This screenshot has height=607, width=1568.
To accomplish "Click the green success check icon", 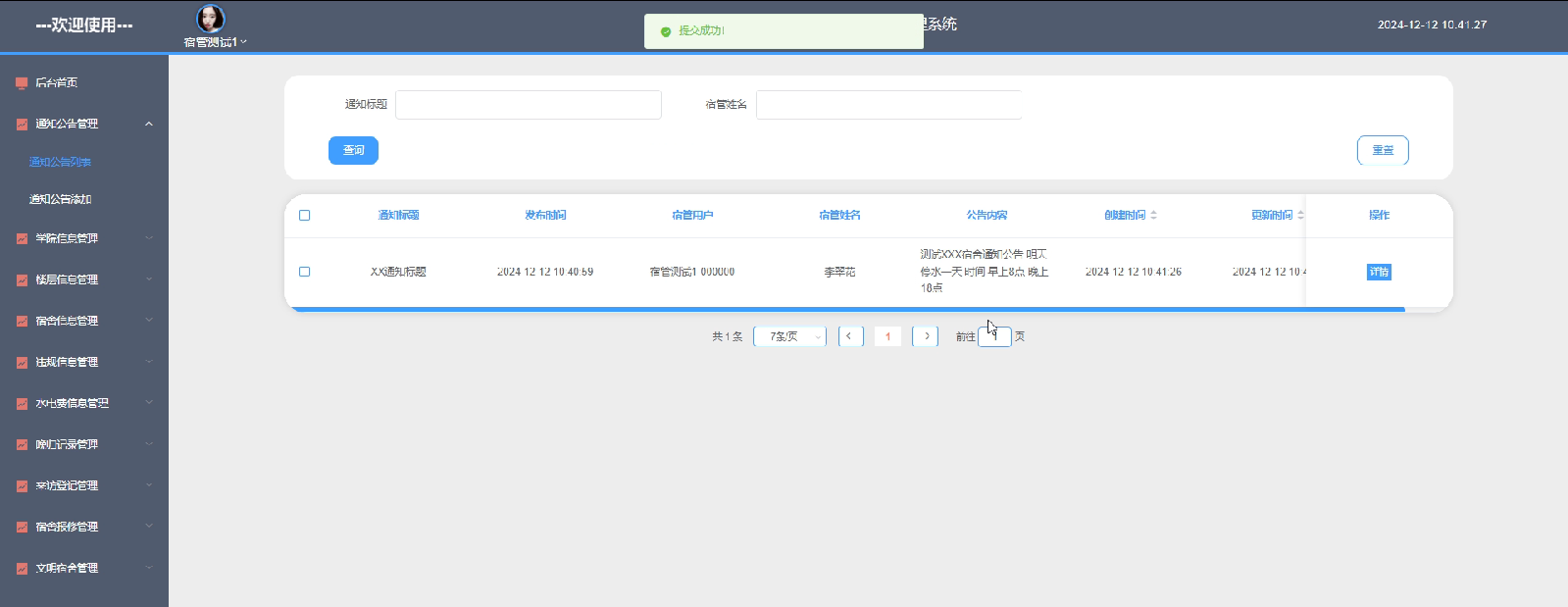I will [666, 31].
